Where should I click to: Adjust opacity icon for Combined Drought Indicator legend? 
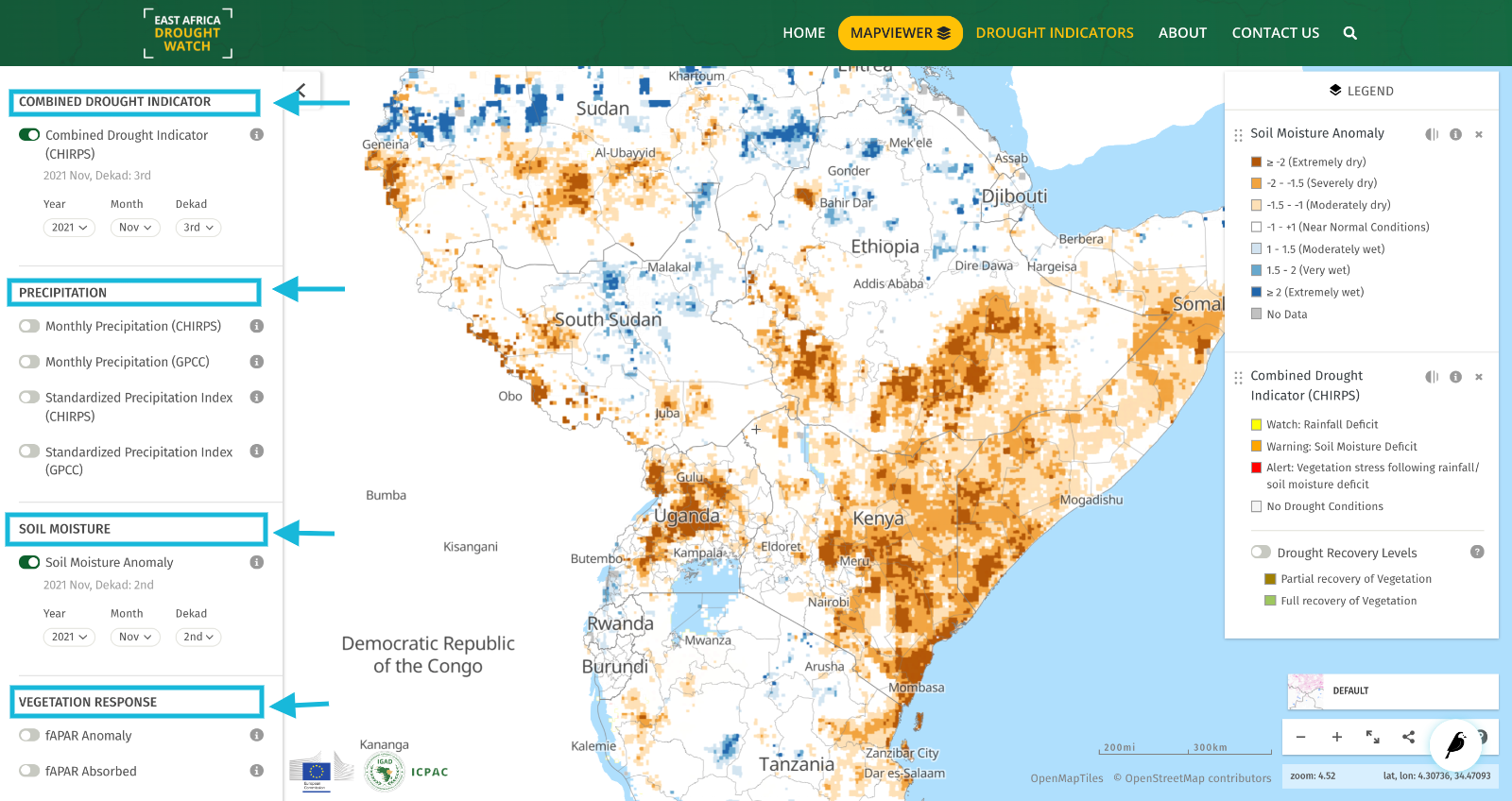(x=1432, y=377)
